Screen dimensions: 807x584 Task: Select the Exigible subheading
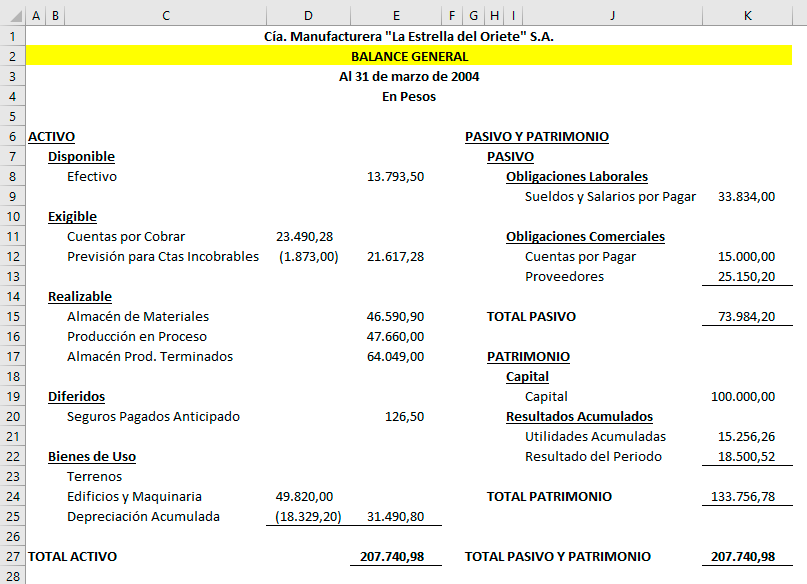[73, 217]
